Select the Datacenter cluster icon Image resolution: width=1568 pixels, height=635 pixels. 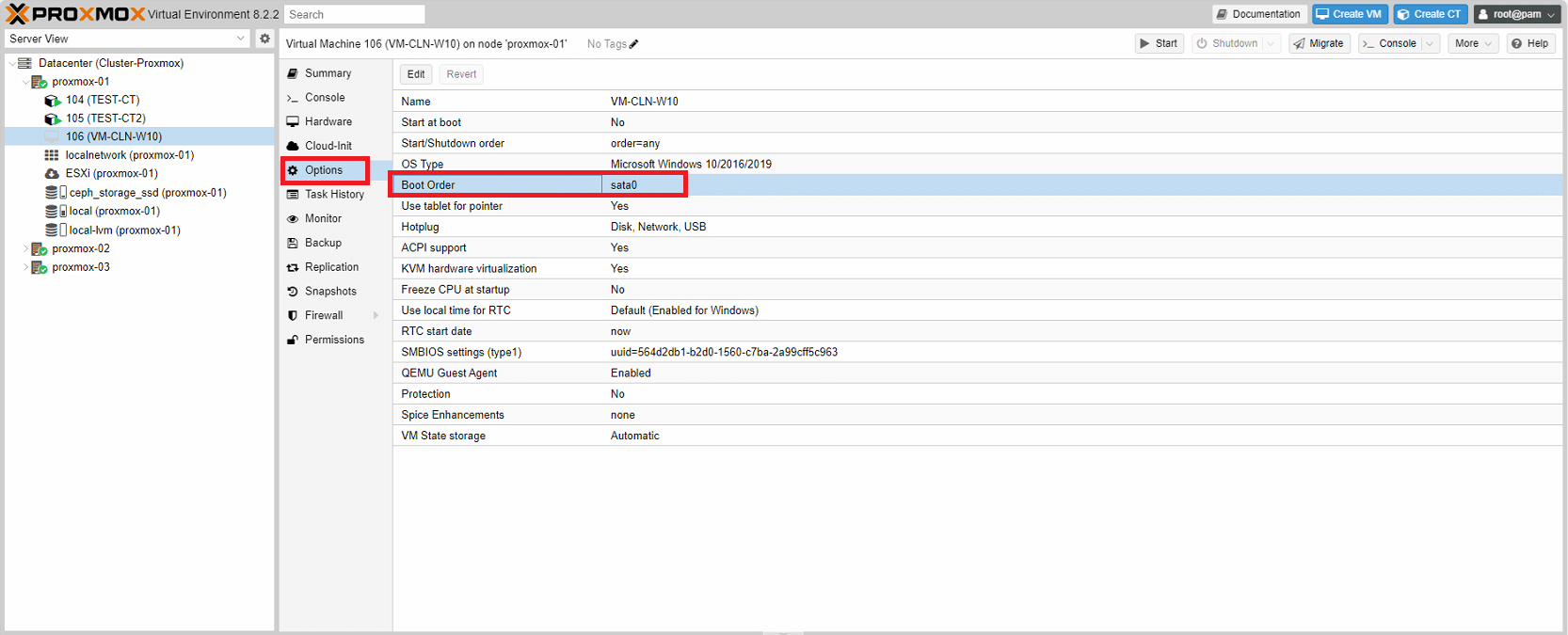[x=25, y=63]
